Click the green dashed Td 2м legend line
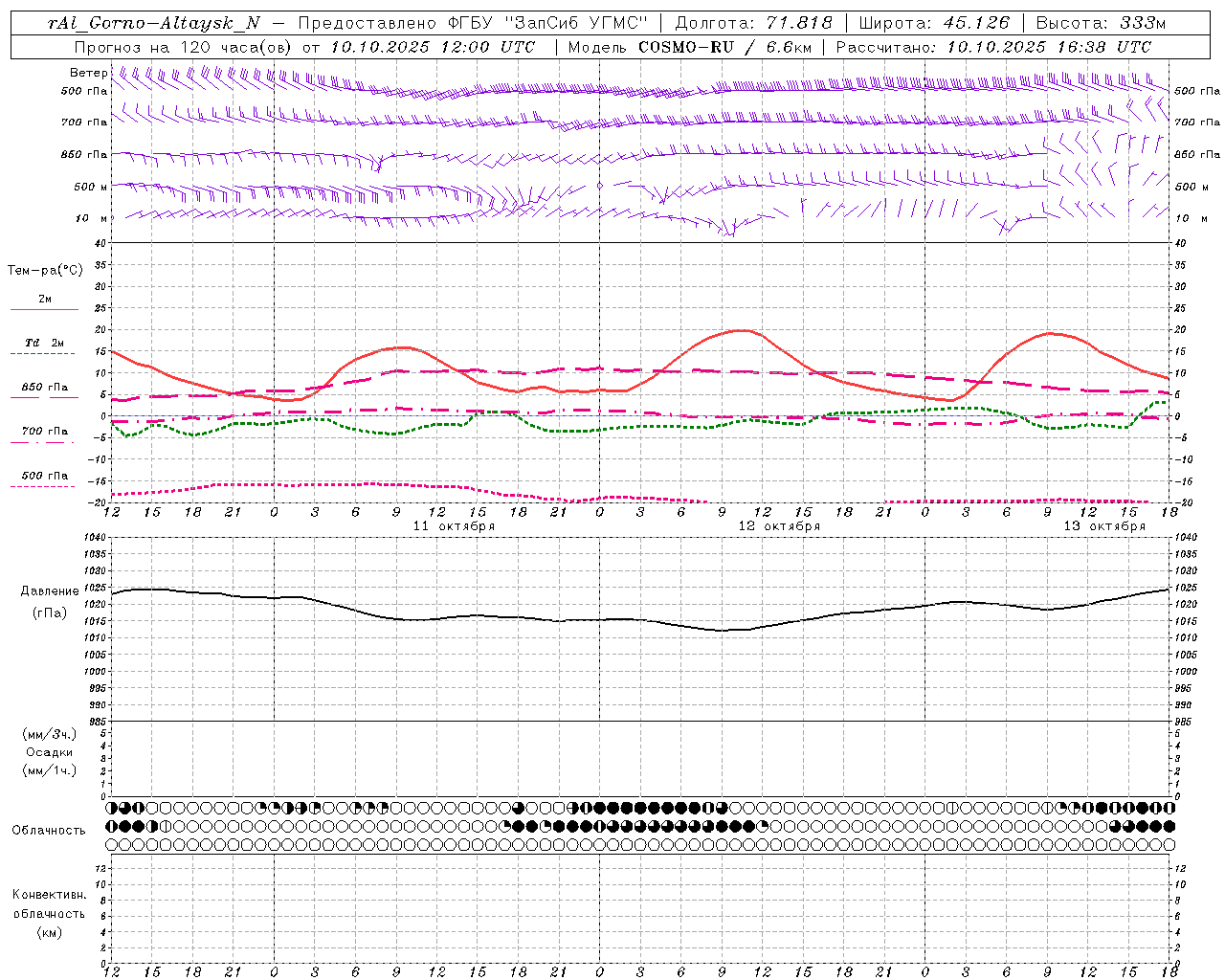 [x=44, y=353]
